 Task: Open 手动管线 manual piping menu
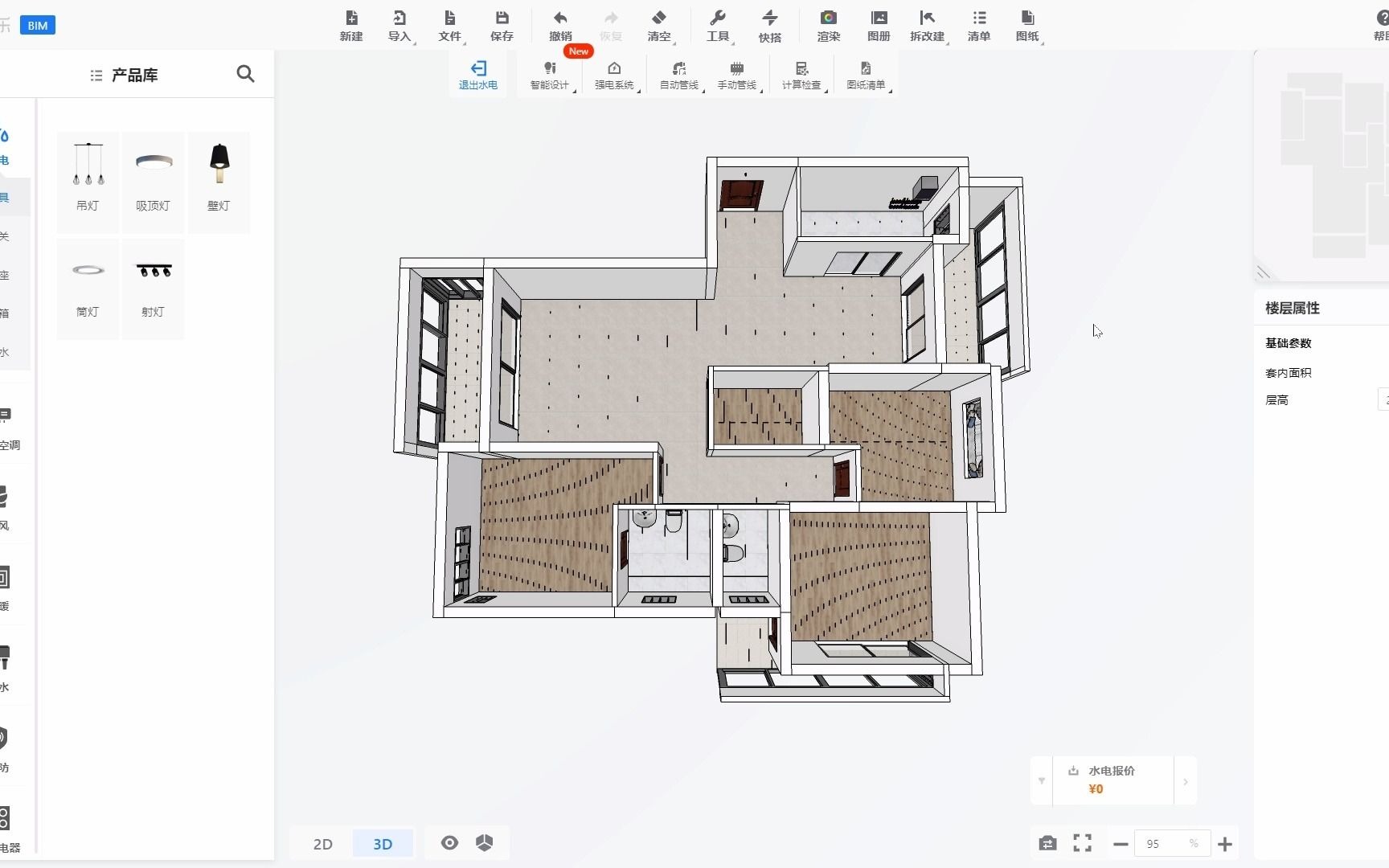click(737, 75)
